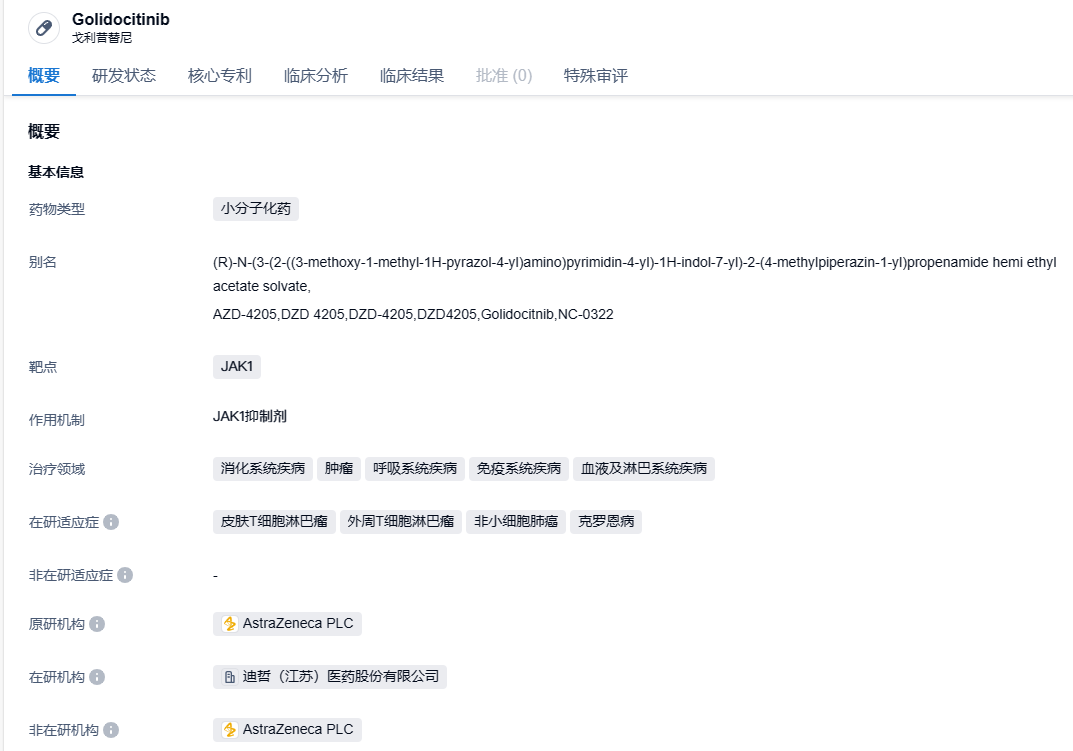1073x751 pixels.
Task: Click info icon next to 非在研机构
Action: point(111,730)
